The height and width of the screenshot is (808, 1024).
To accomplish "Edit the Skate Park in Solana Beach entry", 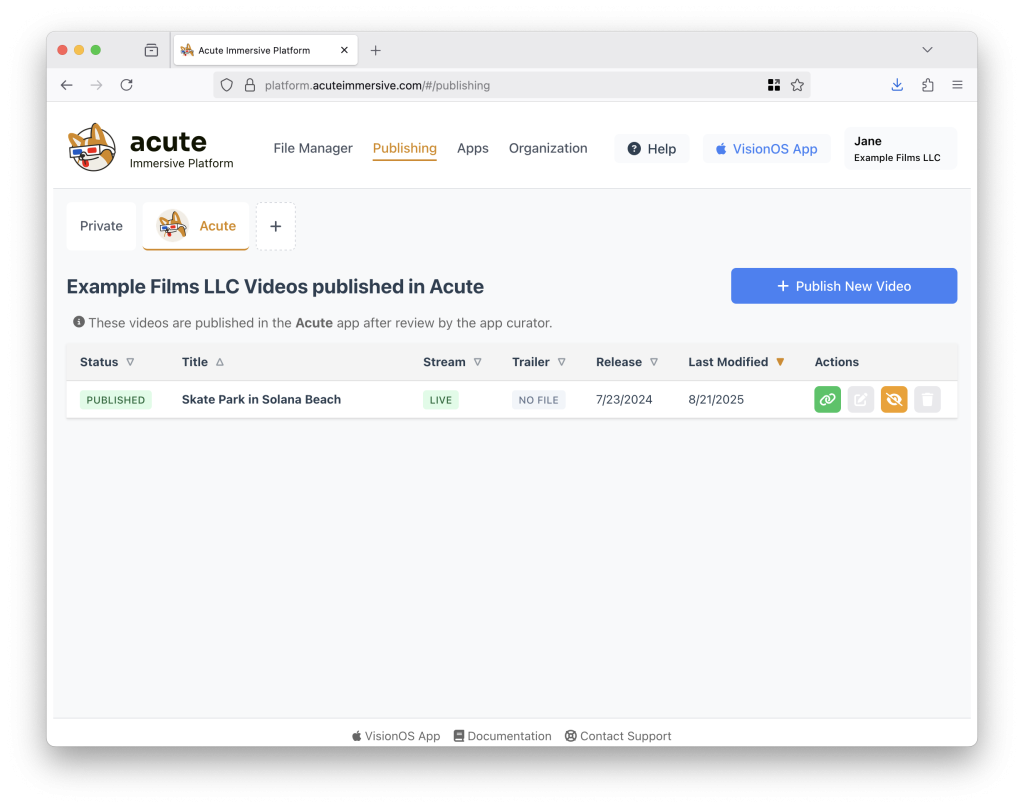I will point(861,400).
